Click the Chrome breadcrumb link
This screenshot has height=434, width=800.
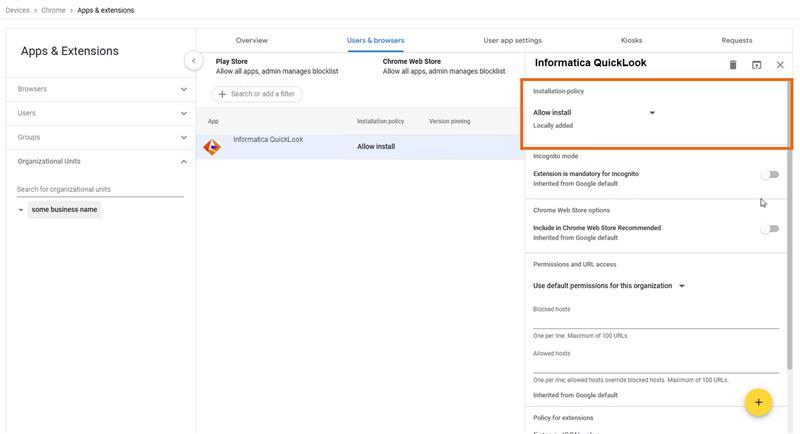point(53,10)
